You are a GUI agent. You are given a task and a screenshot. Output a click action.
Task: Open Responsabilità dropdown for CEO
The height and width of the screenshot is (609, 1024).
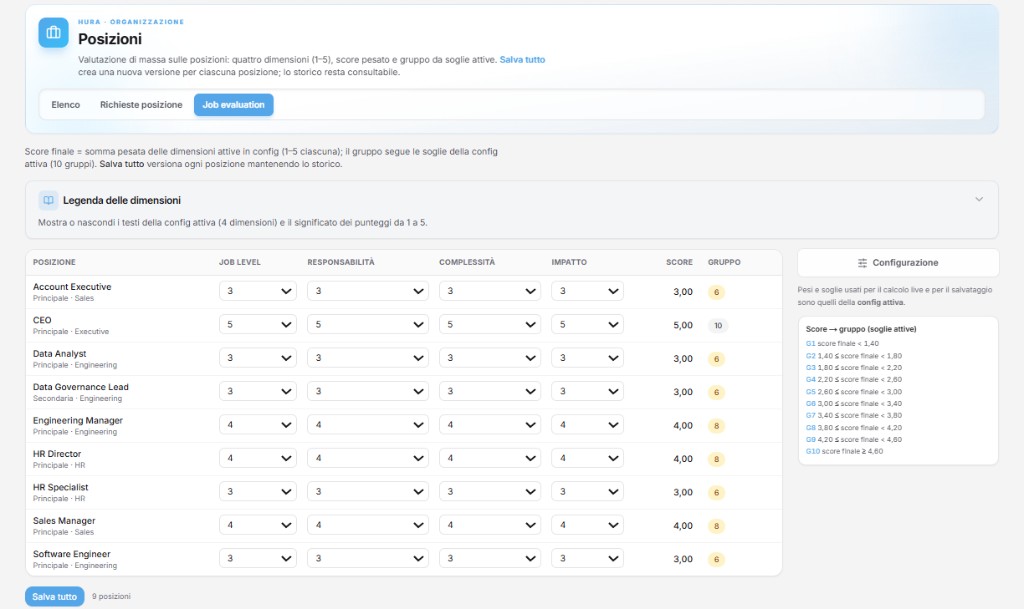tap(368, 324)
